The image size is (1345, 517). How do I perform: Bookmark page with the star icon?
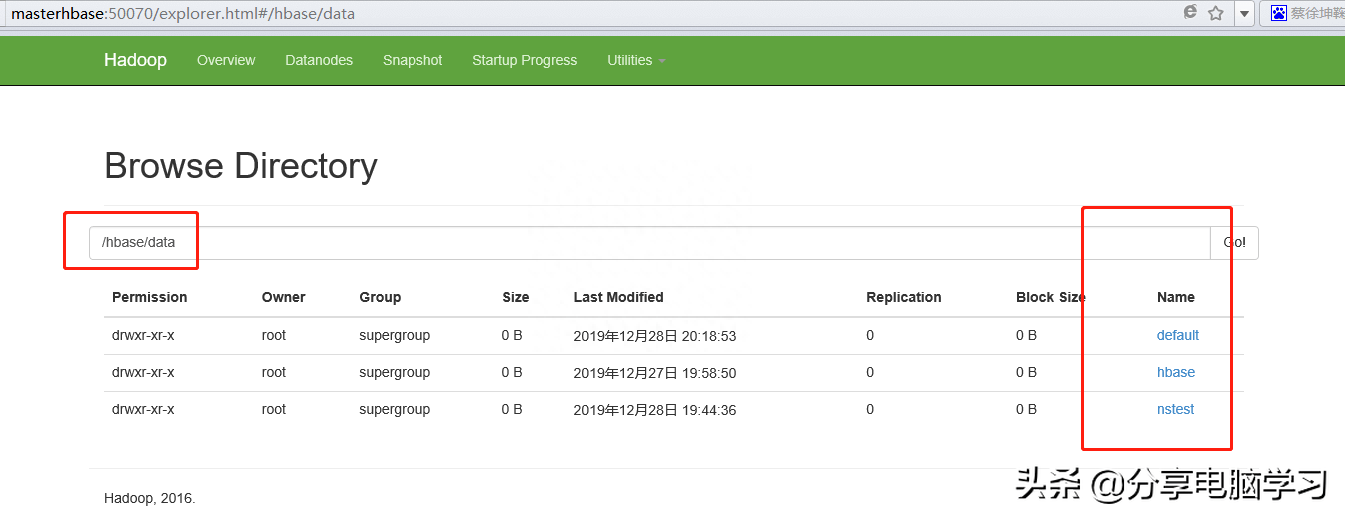(1215, 13)
